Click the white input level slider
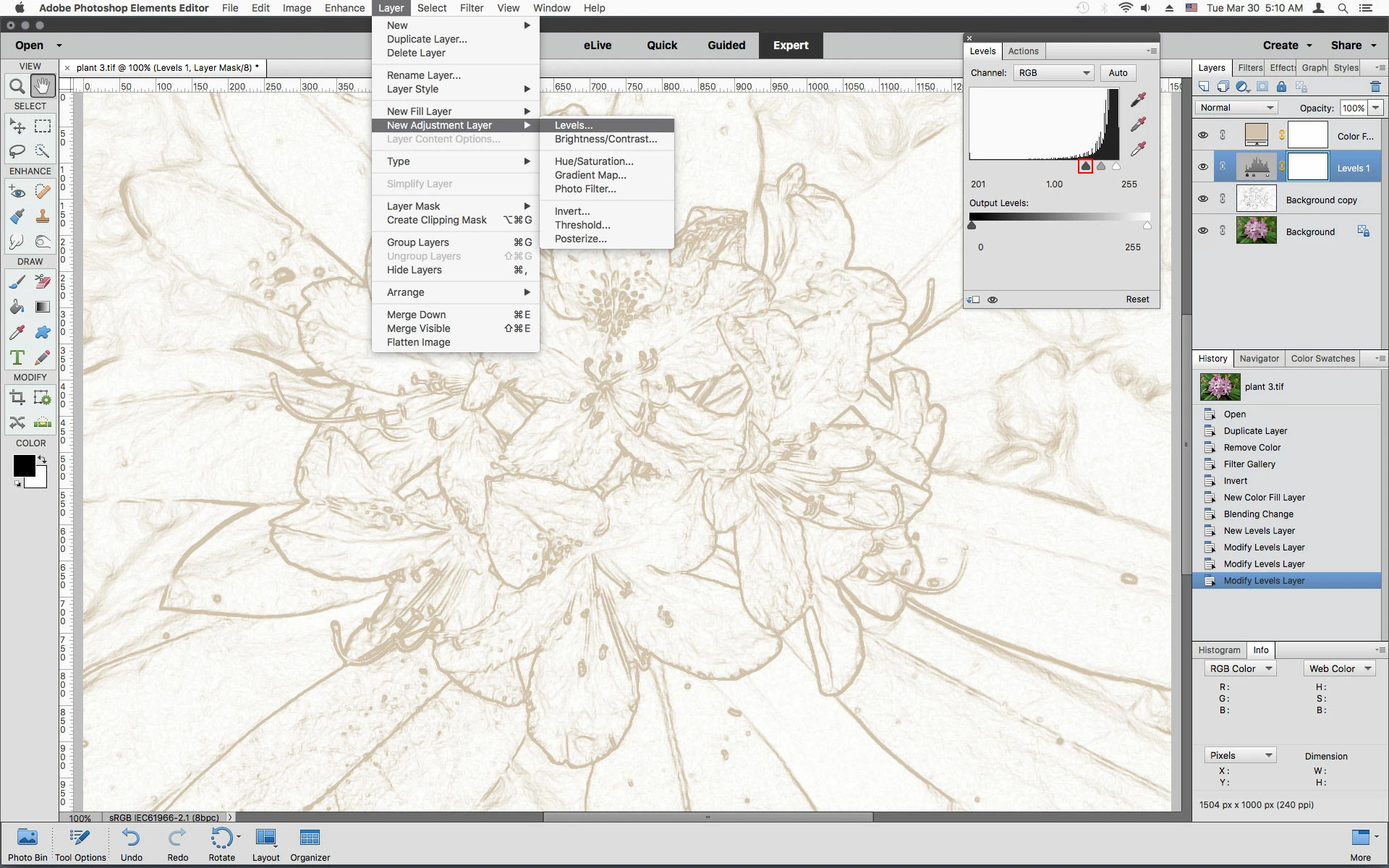This screenshot has width=1389, height=868. (1116, 166)
